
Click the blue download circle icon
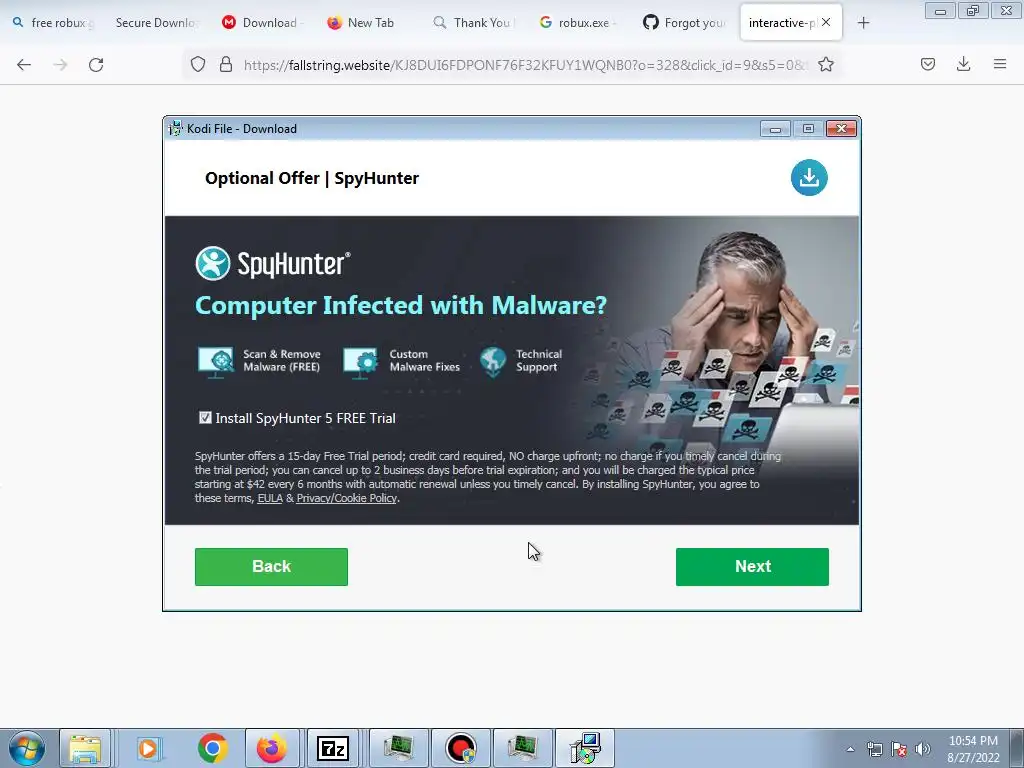(809, 178)
